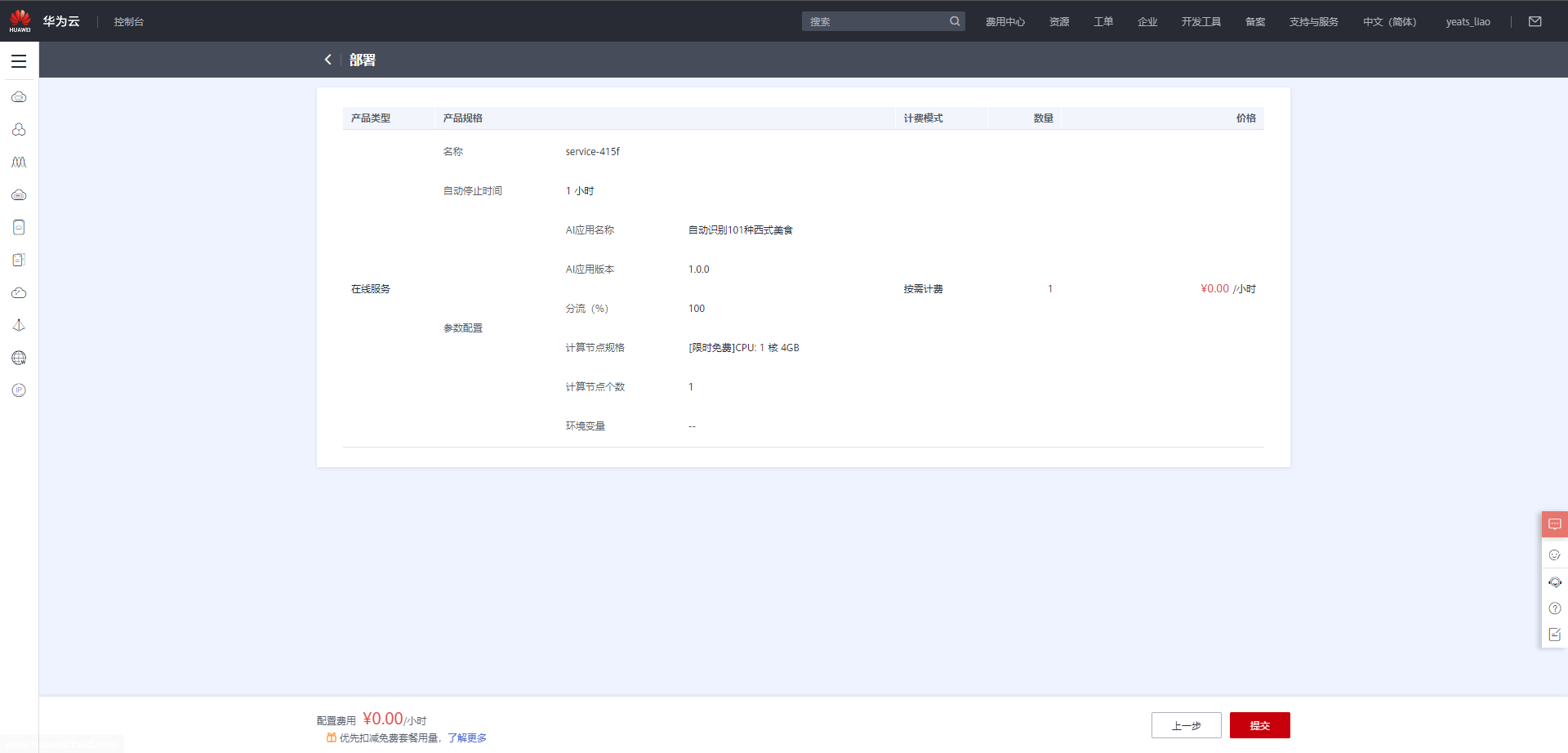The width and height of the screenshot is (1568, 753).
Task: Click the 分流 (%) value 100
Action: (697, 308)
